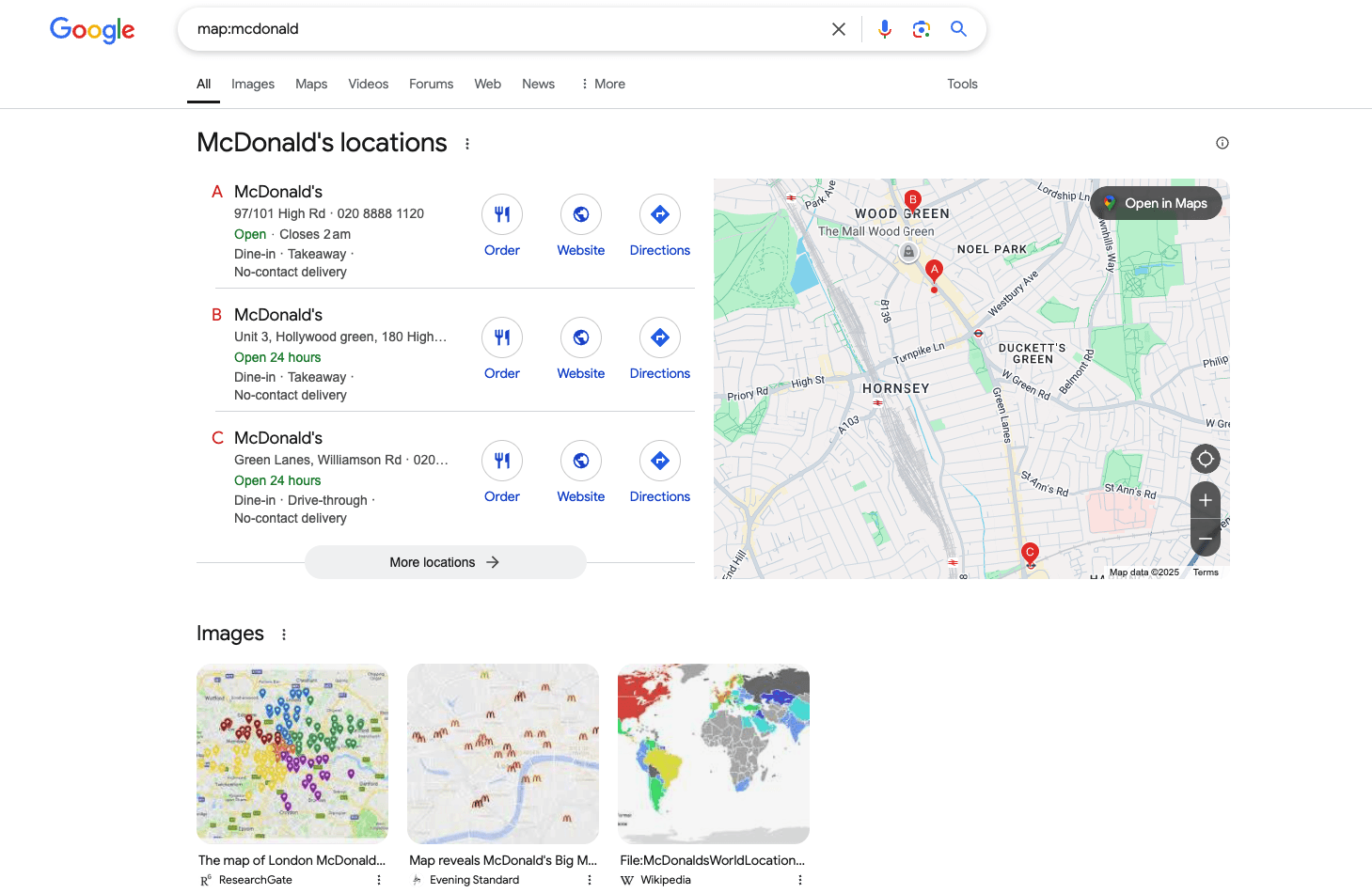Click map pin C on Green Lanes
1372x894 pixels.
tap(1030, 553)
